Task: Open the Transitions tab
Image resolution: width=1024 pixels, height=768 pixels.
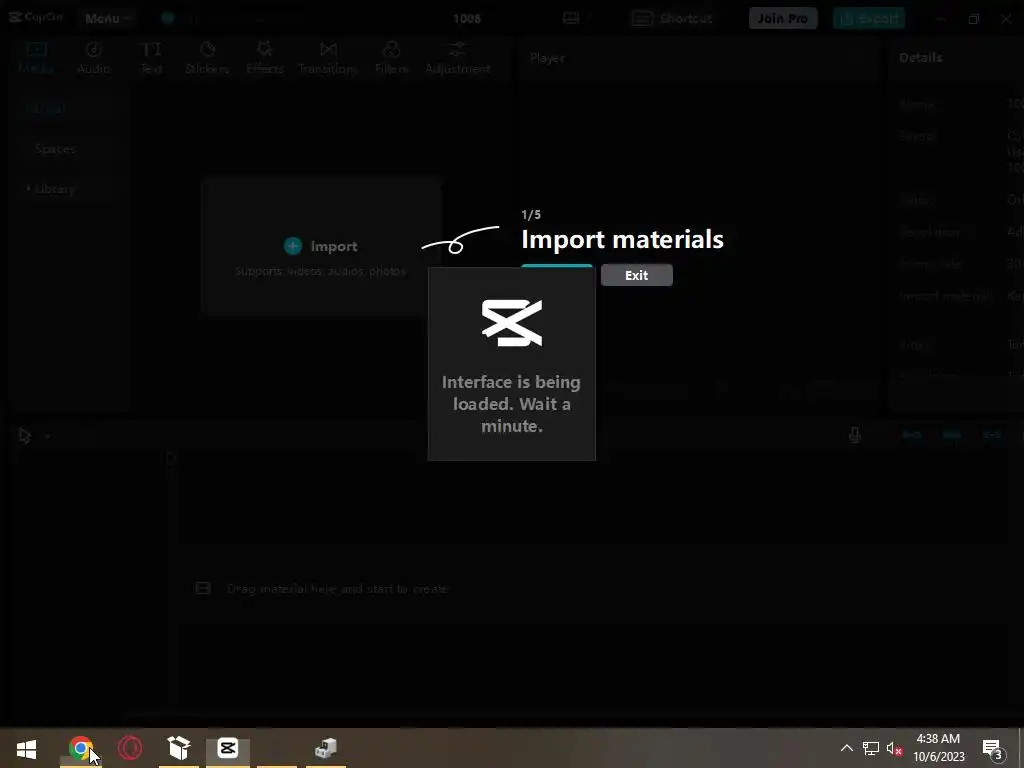Action: [328, 58]
